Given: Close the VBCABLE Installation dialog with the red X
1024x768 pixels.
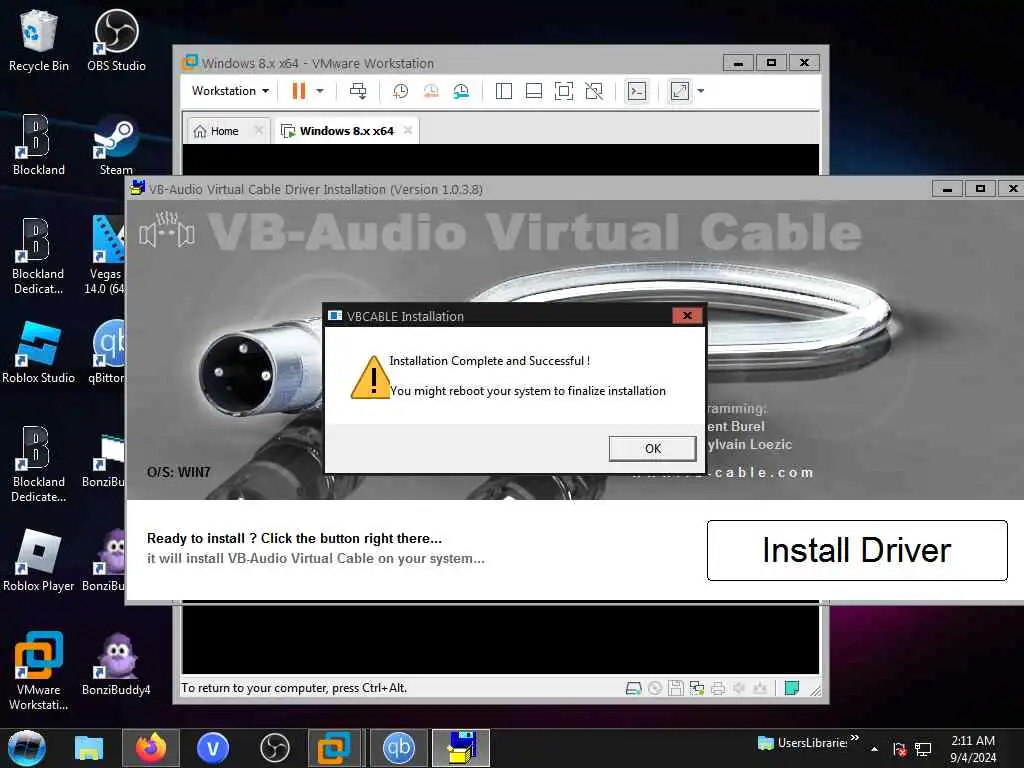Looking at the screenshot, I should coord(687,315).
